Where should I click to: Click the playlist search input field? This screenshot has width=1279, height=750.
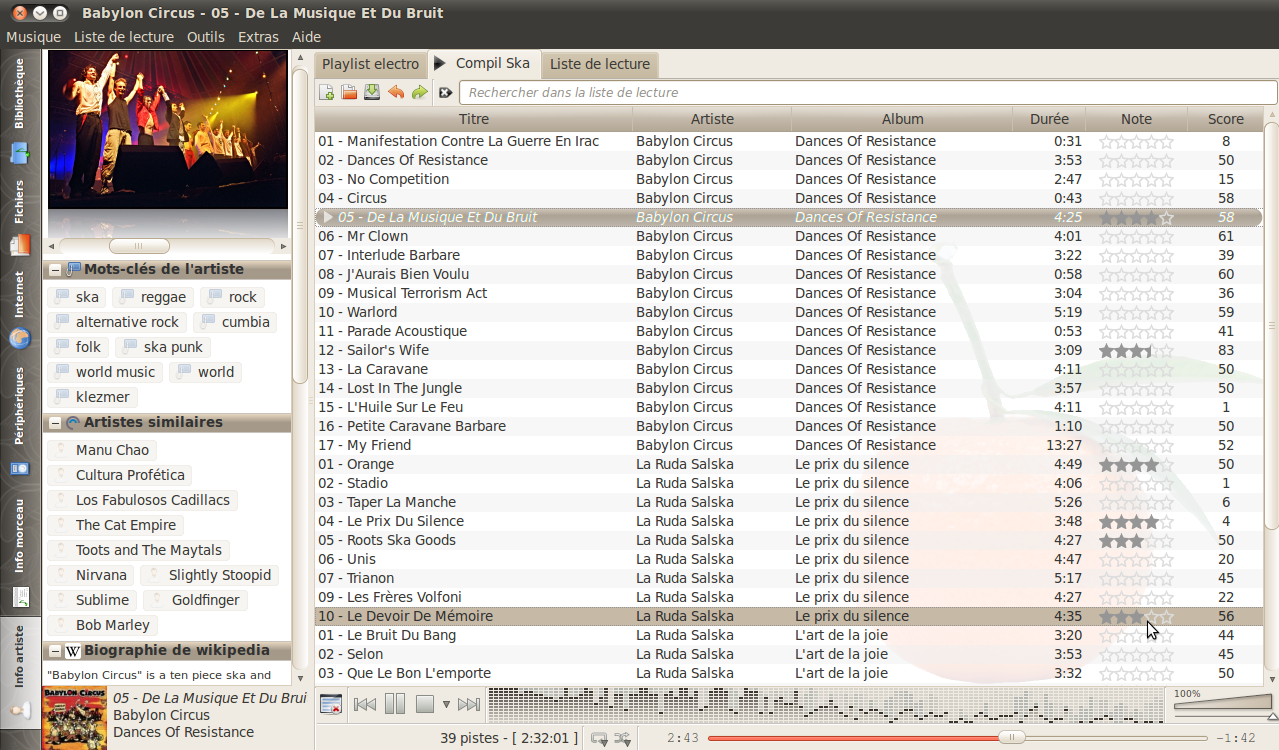tap(868, 92)
